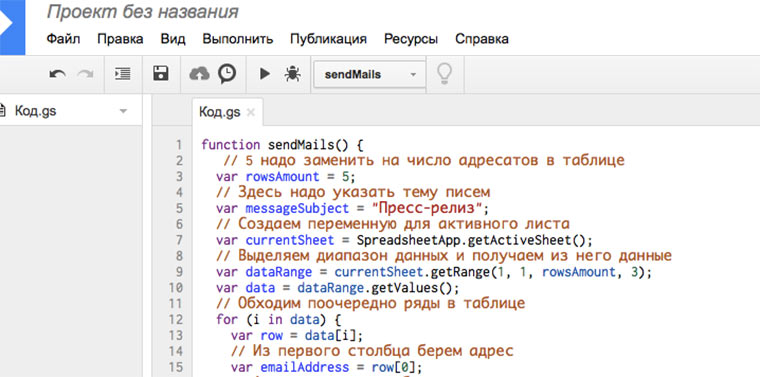Click comment about число адресатов в таблице
760x377 pixels.
pyautogui.click(x=424, y=160)
